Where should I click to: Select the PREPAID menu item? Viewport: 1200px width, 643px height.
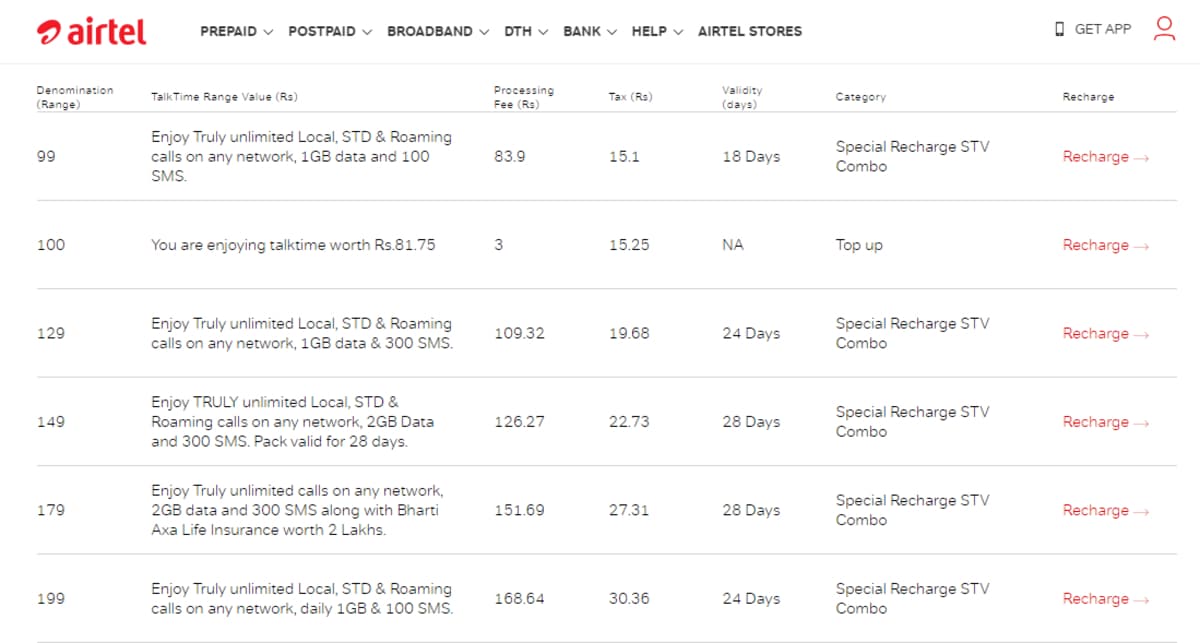[x=229, y=31]
